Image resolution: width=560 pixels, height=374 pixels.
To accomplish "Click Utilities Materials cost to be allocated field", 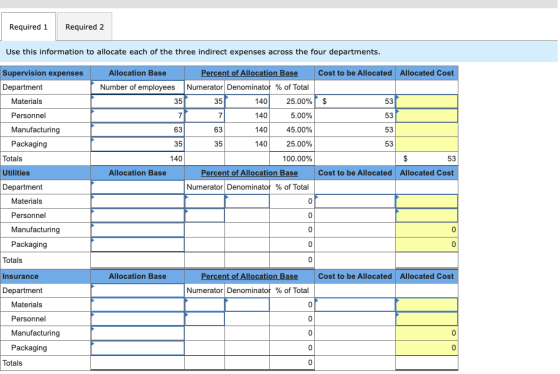I will (x=355, y=201).
